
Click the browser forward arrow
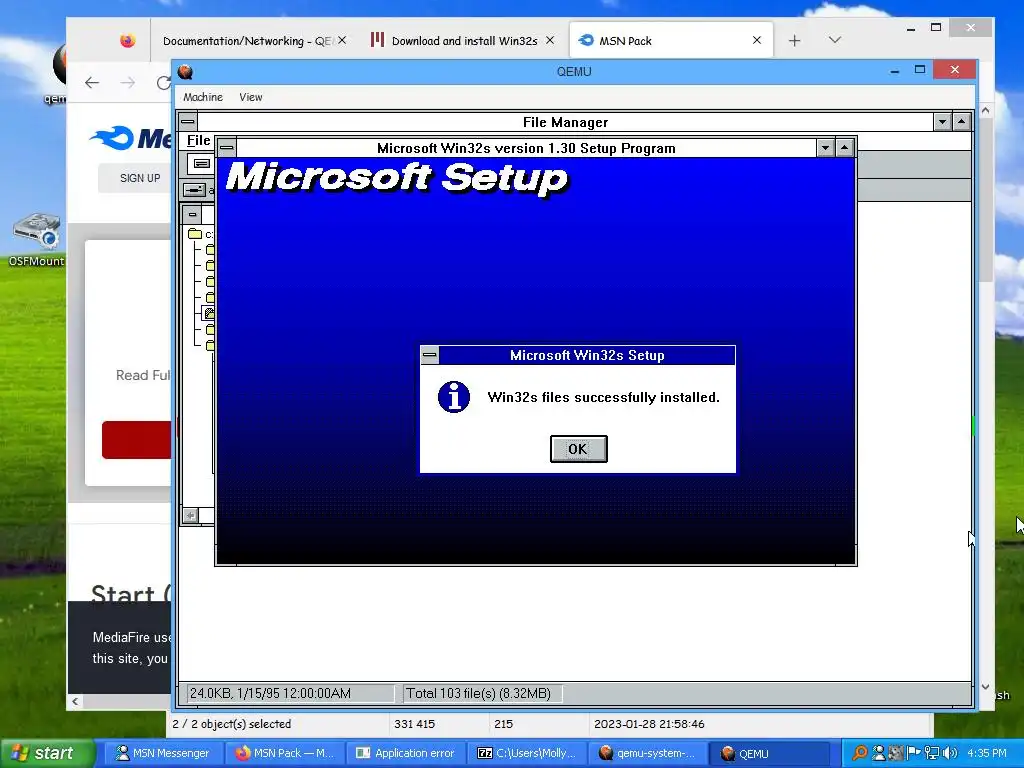click(x=128, y=82)
